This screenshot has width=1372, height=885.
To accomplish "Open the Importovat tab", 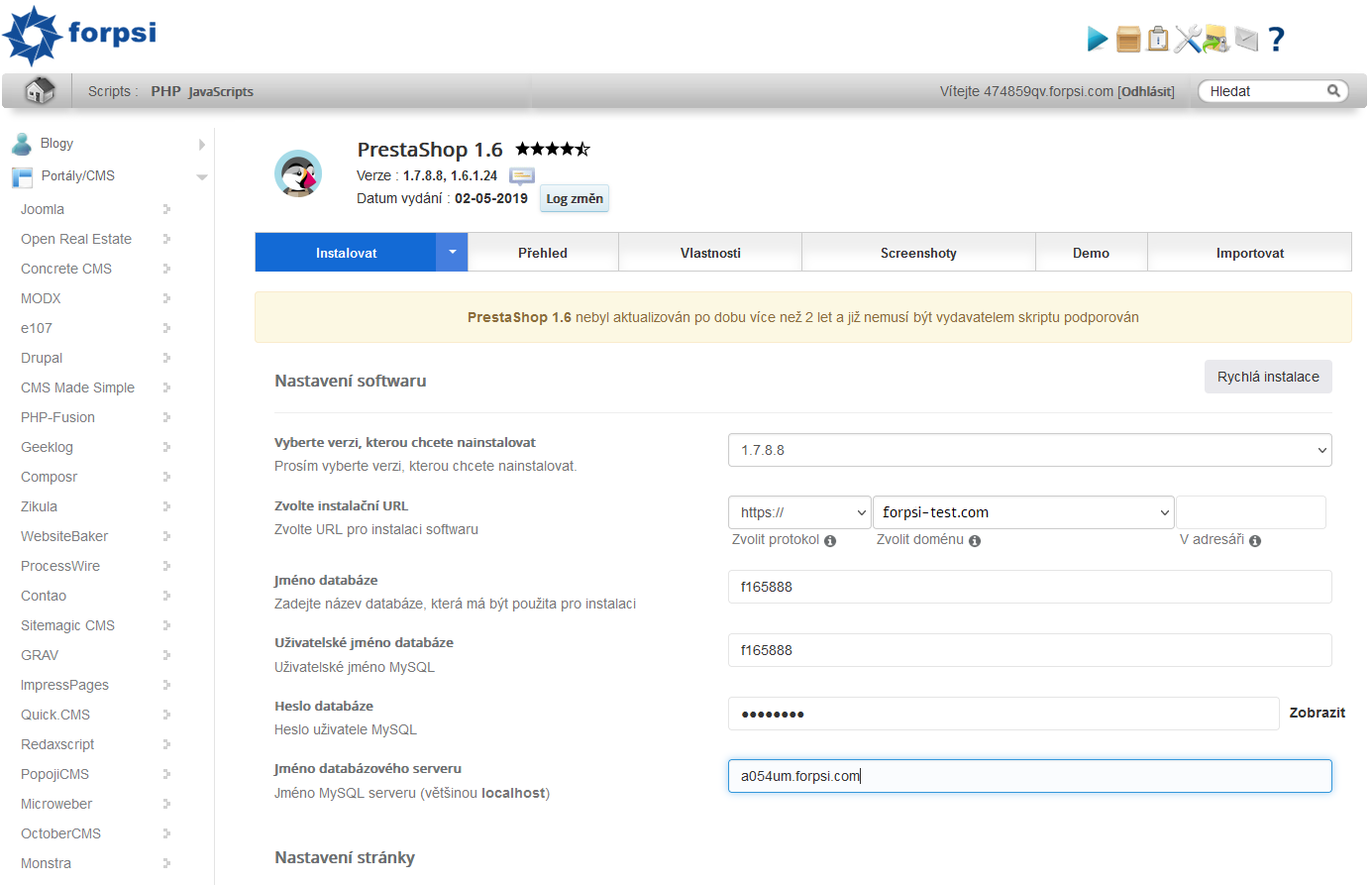I will pos(1249,253).
